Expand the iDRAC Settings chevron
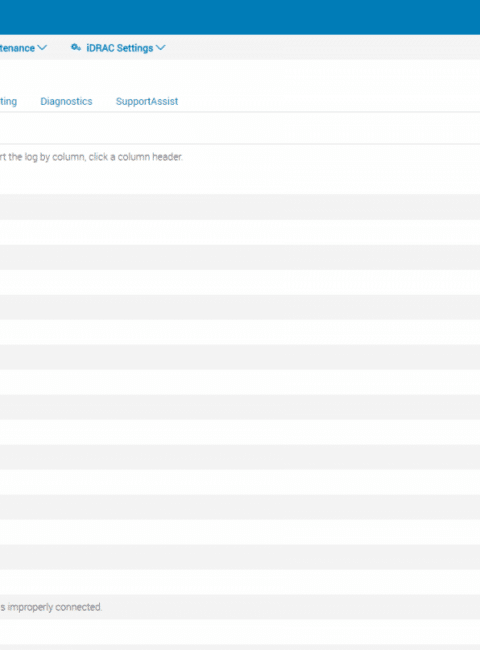Screen dimensions: 480x650 point(161,48)
